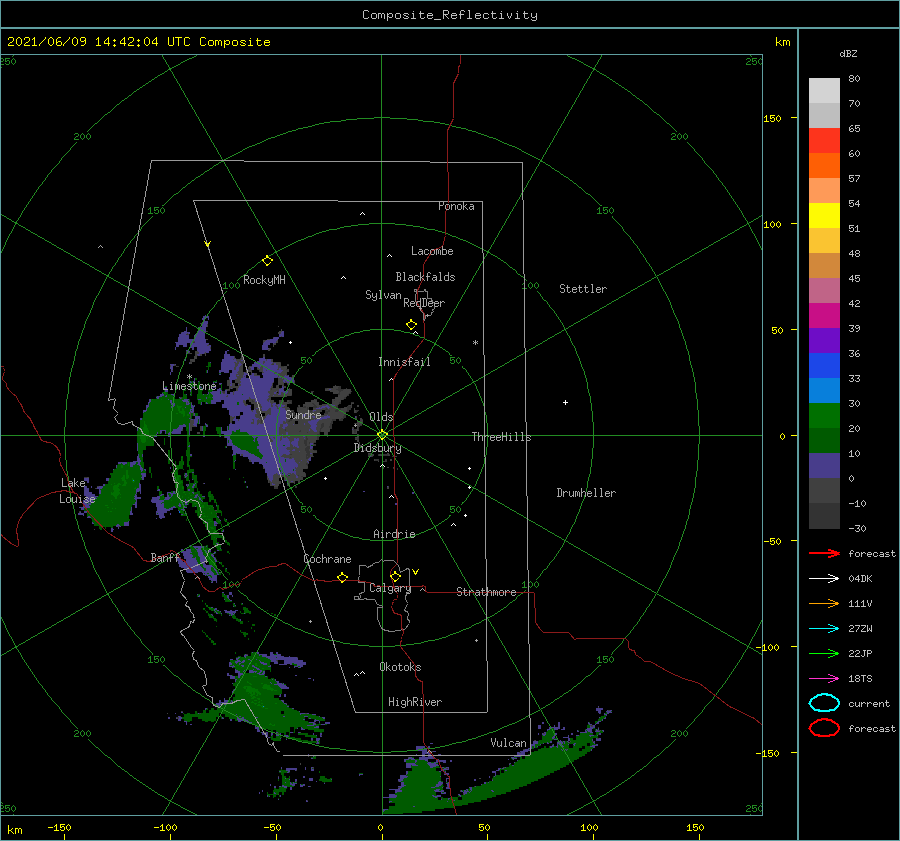This screenshot has height=841, width=900.
Task: Select the white plus marker north of Drumheller
Action: coord(565,402)
